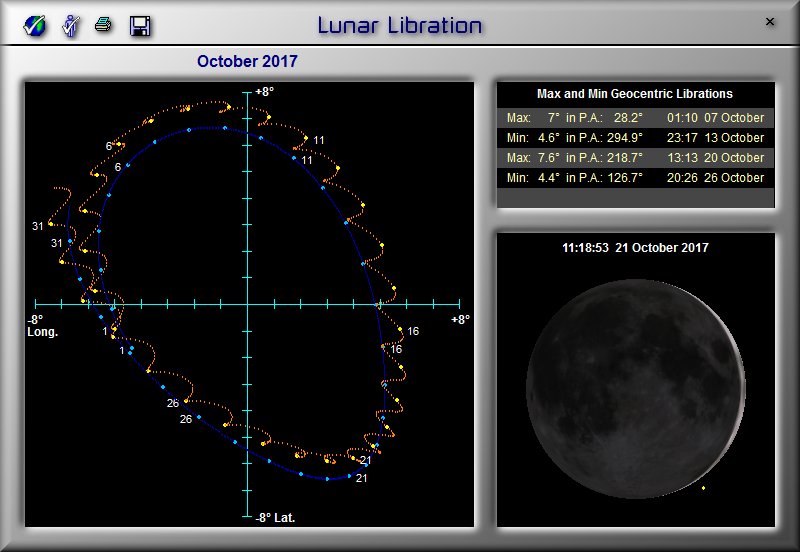800x552 pixels.
Task: Click the yellow day 11 marker label
Action: (x=319, y=140)
